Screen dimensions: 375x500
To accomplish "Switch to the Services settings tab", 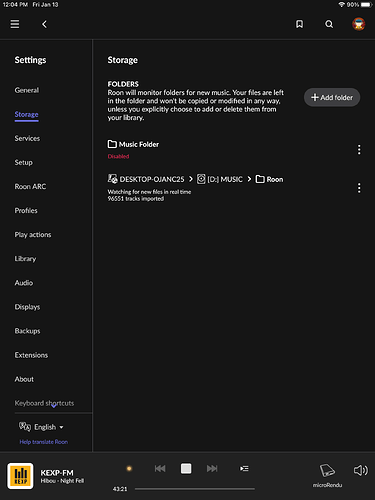I will point(27,138).
